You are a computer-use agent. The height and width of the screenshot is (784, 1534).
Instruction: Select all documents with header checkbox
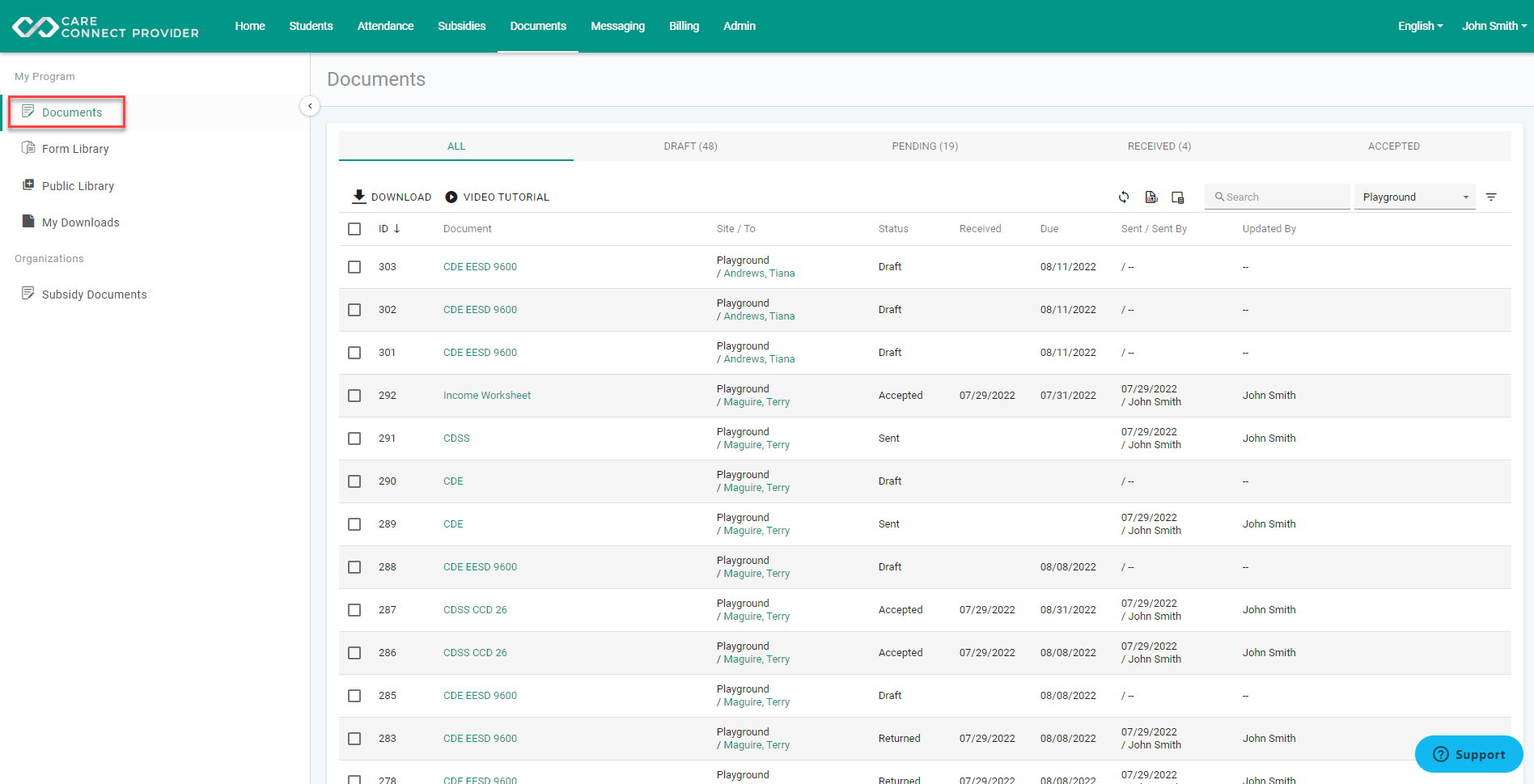coord(354,229)
